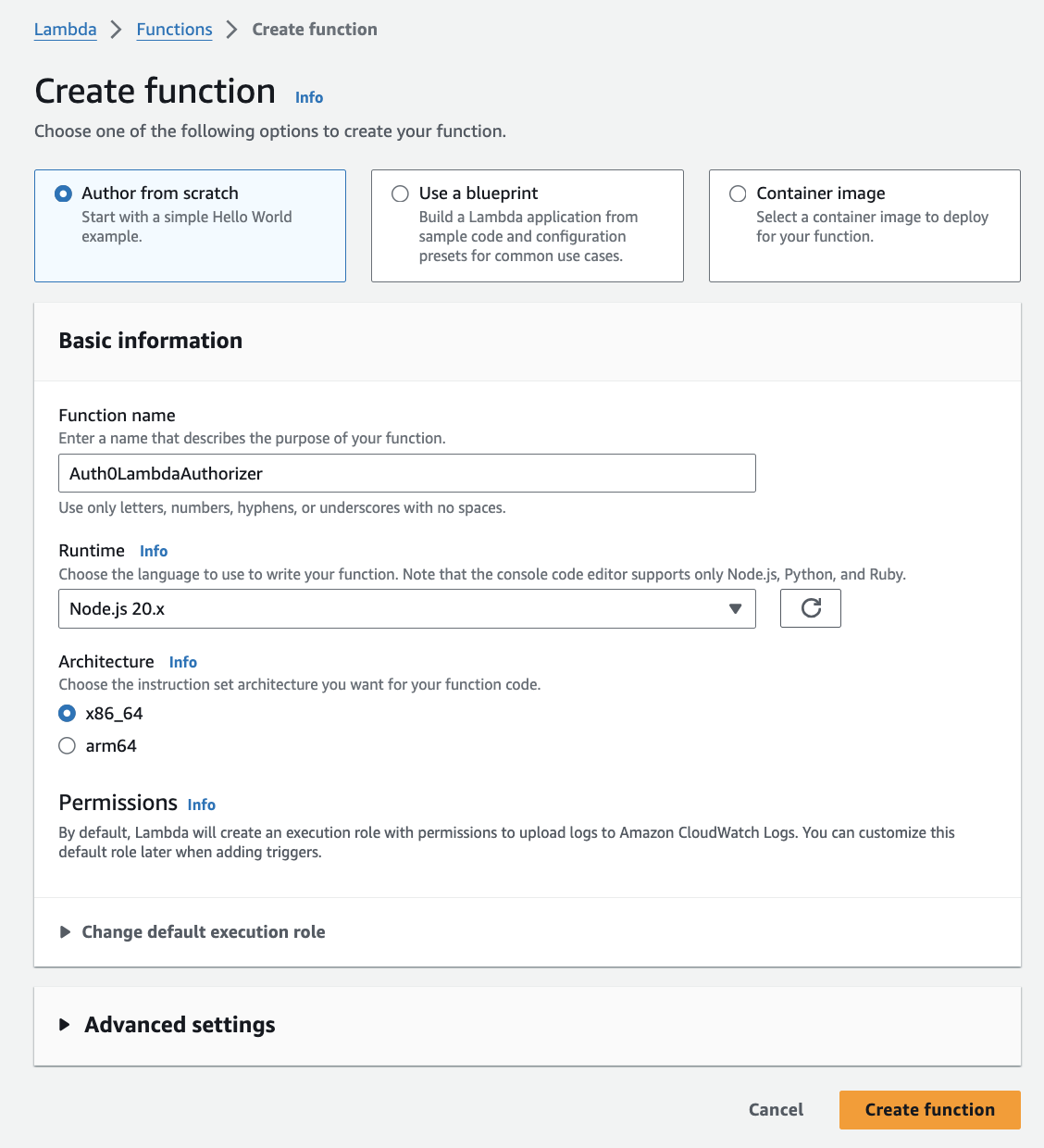The height and width of the screenshot is (1148, 1044).
Task: Select the Author from scratch option
Action: [63, 193]
